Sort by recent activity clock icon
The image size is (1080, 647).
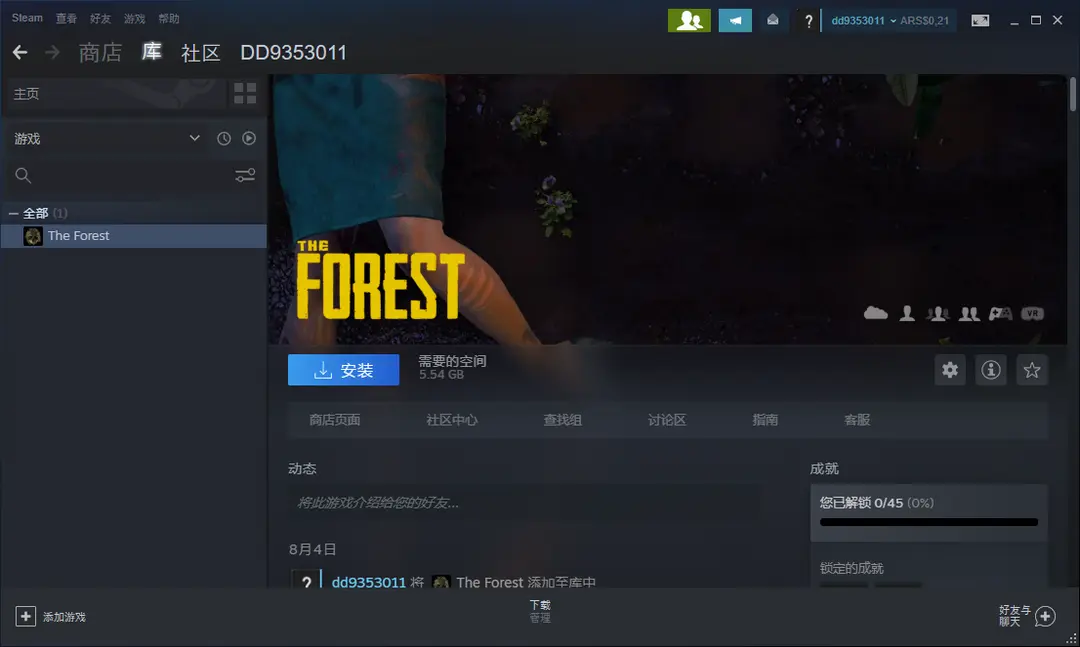point(224,138)
